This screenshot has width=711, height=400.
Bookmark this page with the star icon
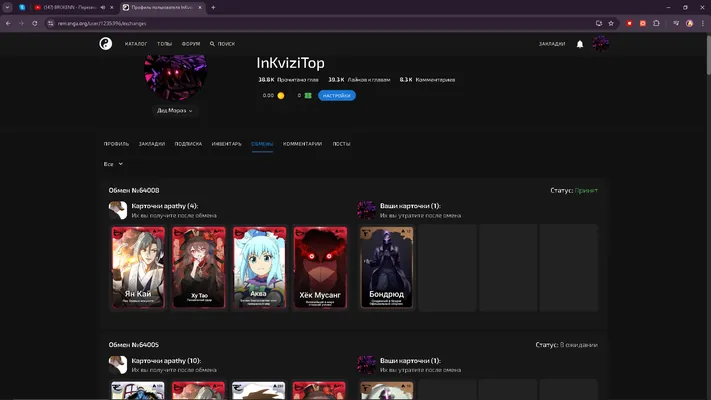click(611, 23)
